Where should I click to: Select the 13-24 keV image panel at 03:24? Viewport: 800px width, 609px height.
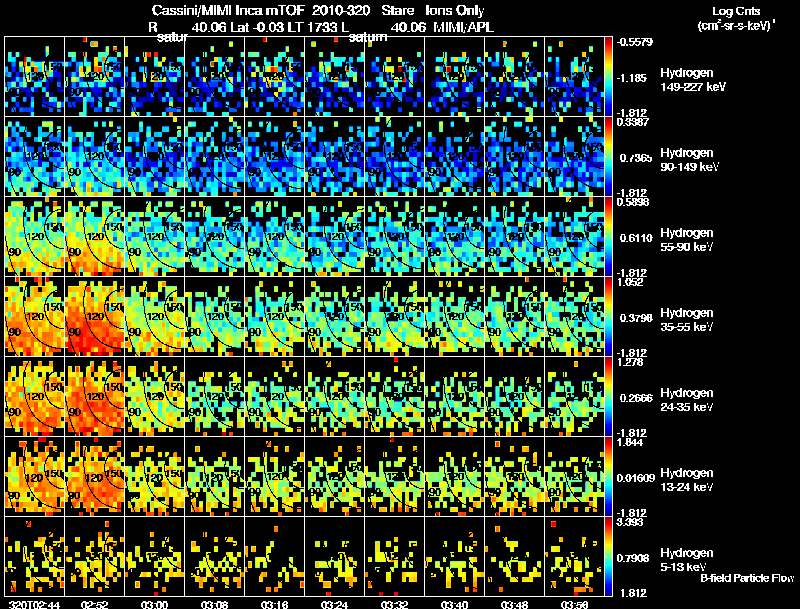click(x=335, y=477)
